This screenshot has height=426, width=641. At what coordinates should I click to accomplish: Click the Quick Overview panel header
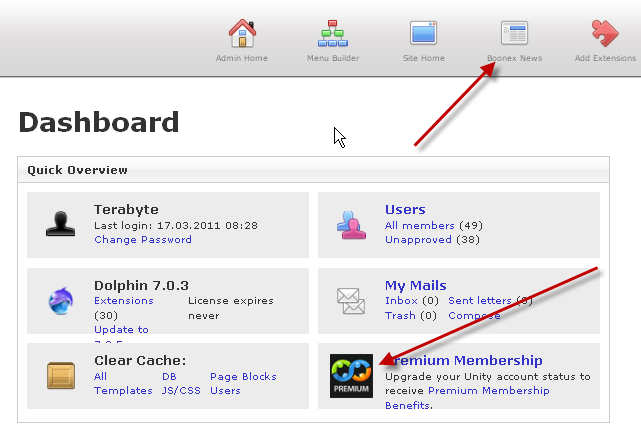click(x=313, y=170)
